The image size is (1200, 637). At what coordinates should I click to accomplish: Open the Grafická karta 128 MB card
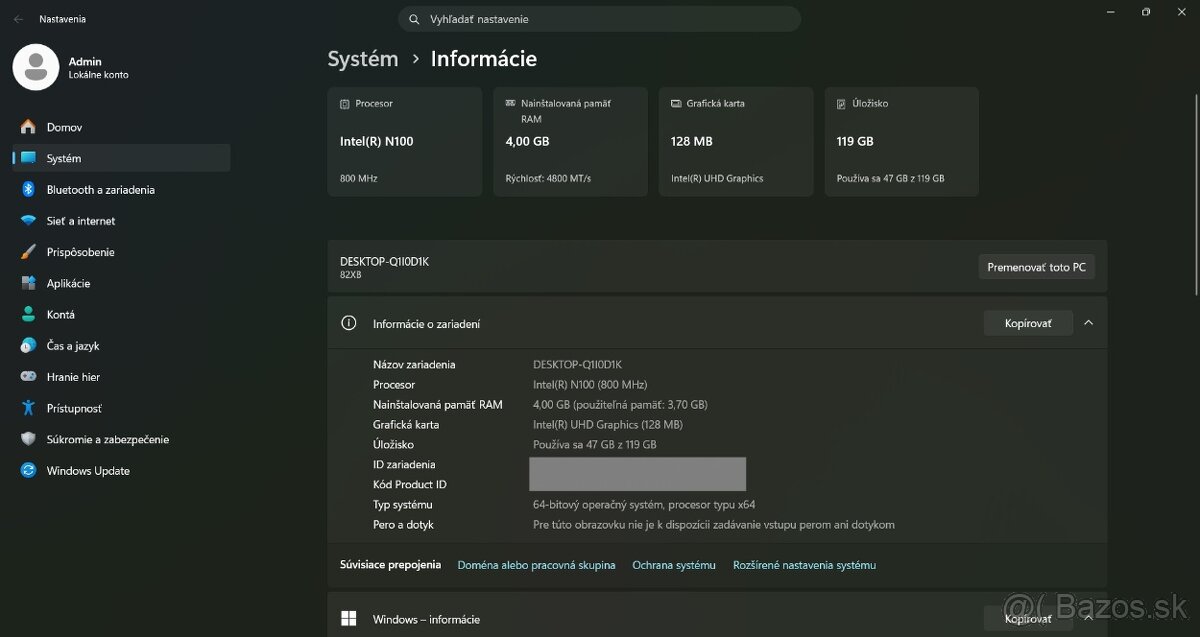736,141
